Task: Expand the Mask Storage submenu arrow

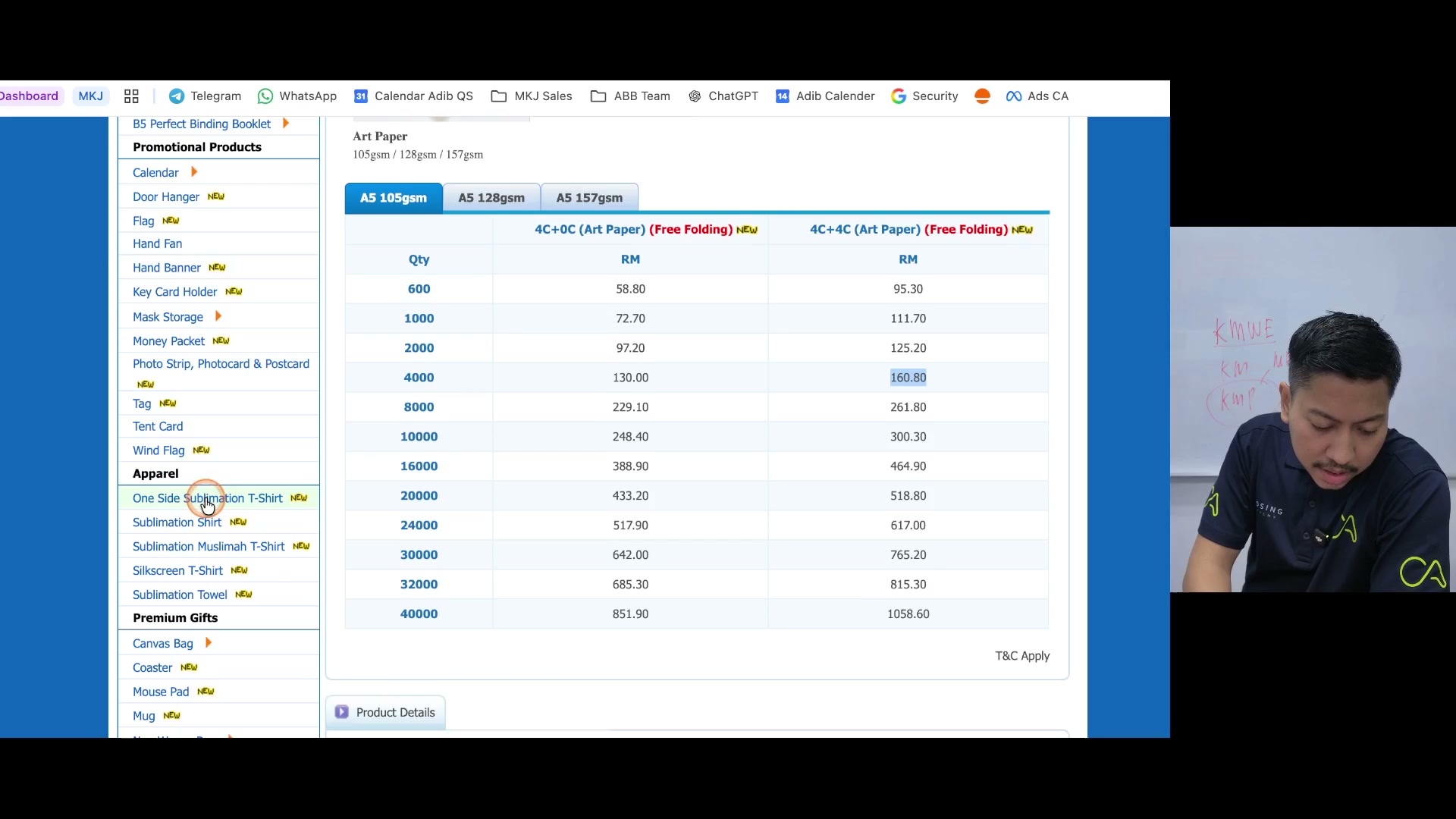Action: (x=218, y=316)
